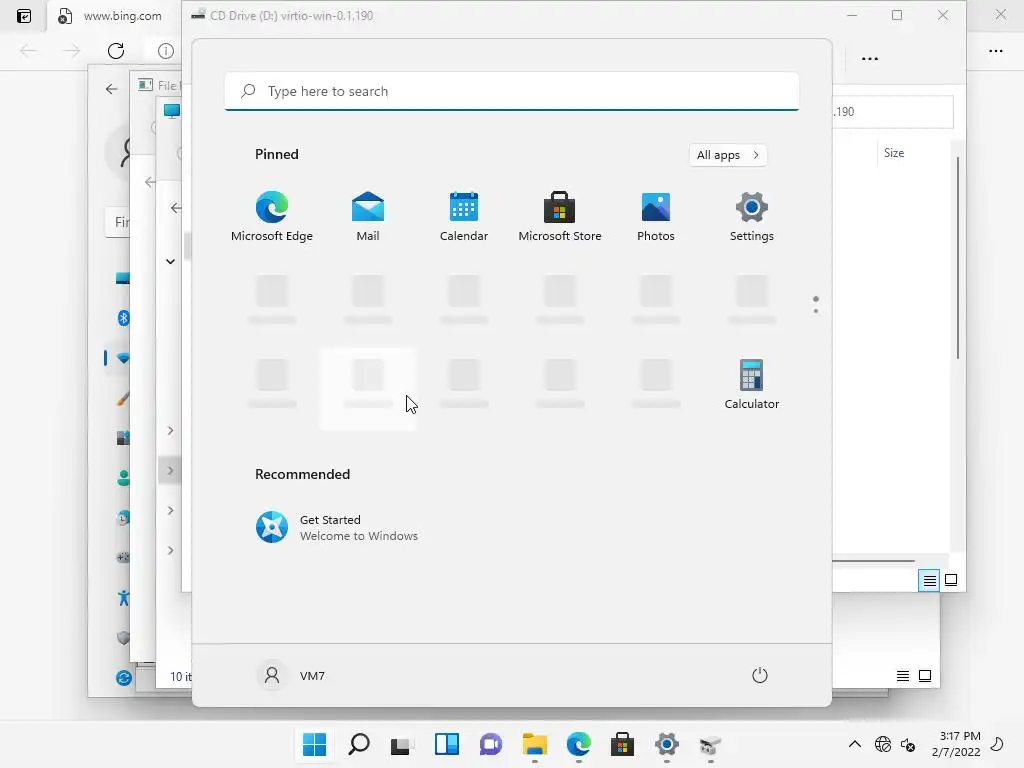The width and height of the screenshot is (1024, 768).
Task: Focus the Type here to search box
Action: pos(512,91)
